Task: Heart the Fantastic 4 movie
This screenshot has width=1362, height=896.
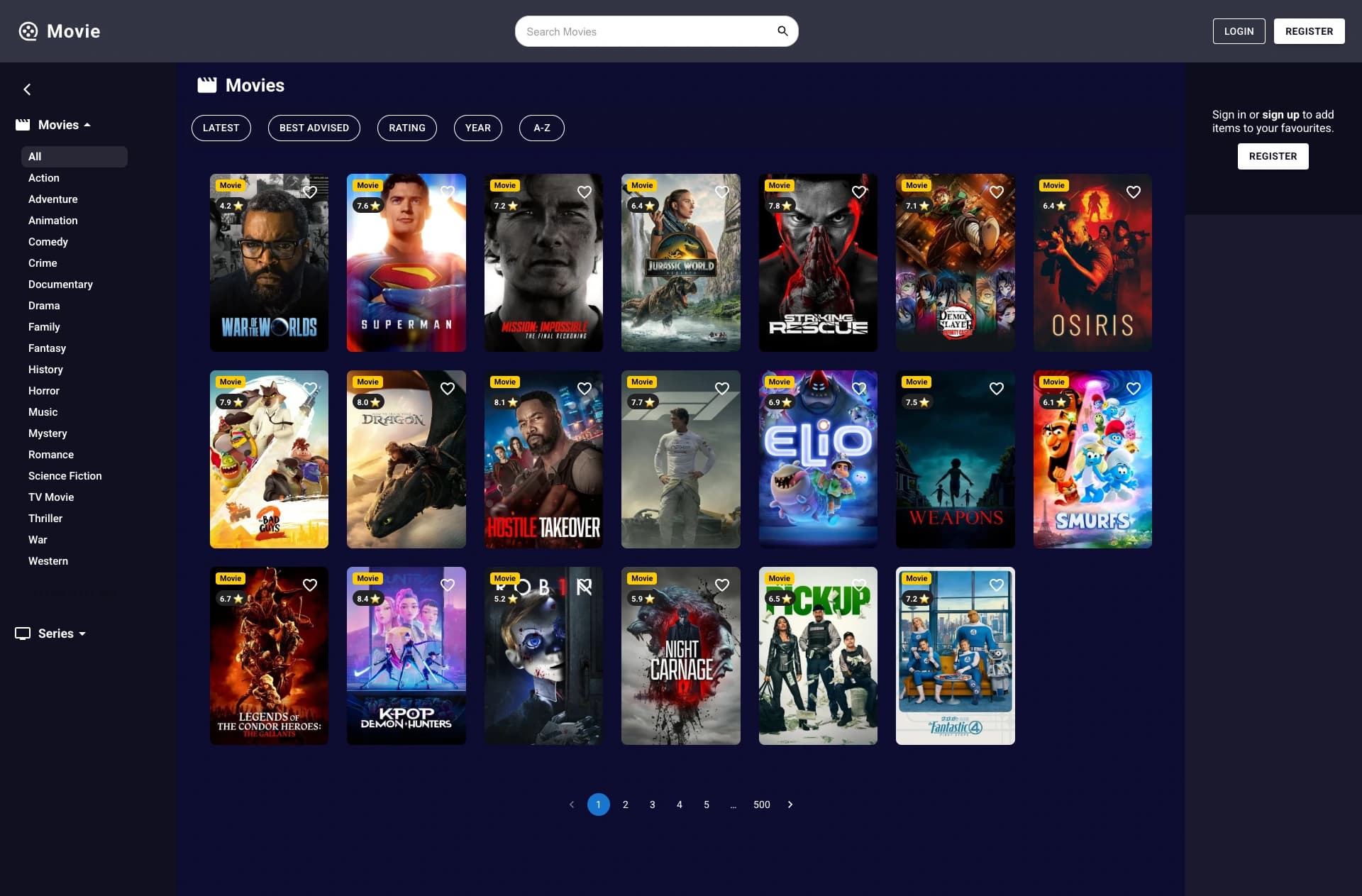Action: click(x=997, y=585)
